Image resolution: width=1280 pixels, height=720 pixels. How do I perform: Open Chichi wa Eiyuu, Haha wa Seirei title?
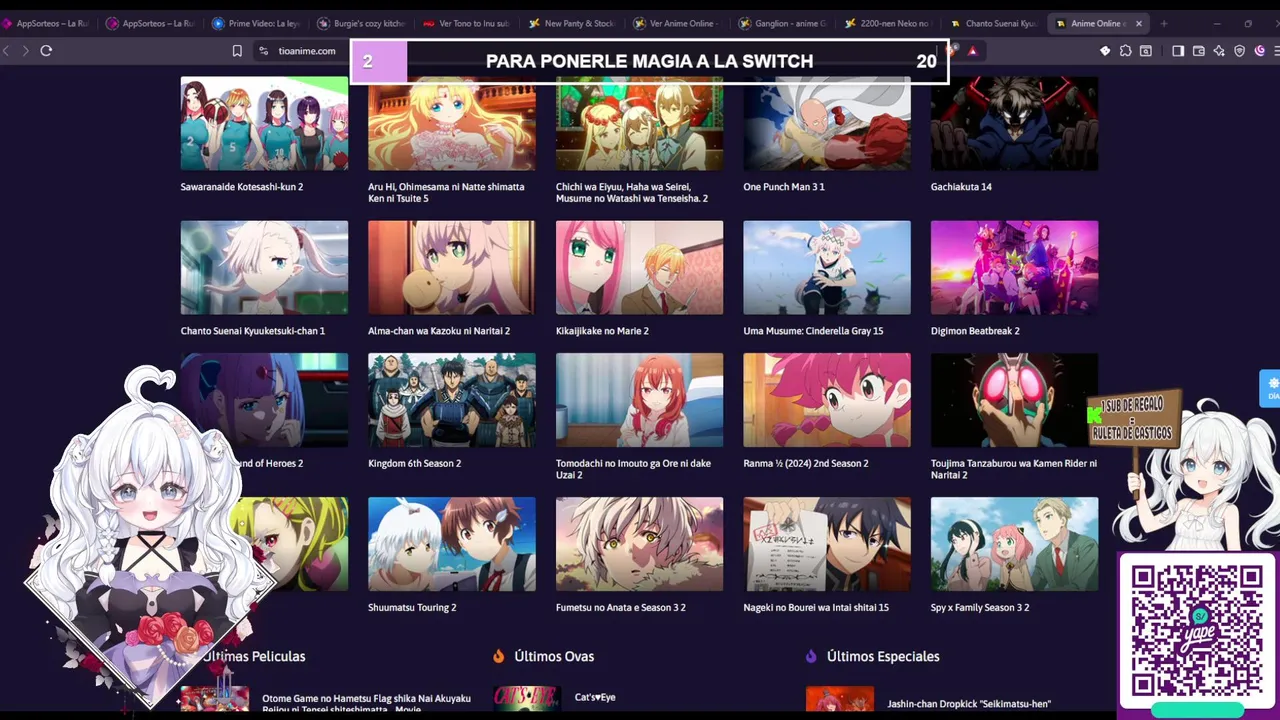click(x=632, y=192)
